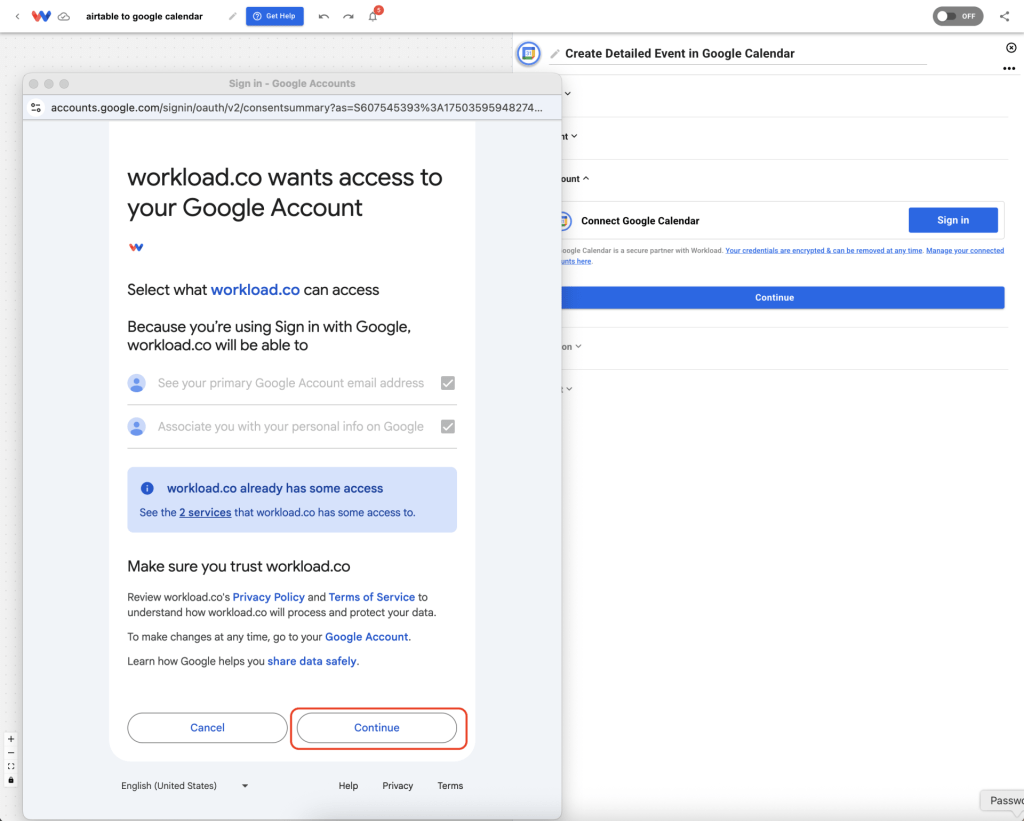Toggle 'See your primary Google Account email address' checkbox
Viewport: 1024px width, 821px height.
[447, 383]
